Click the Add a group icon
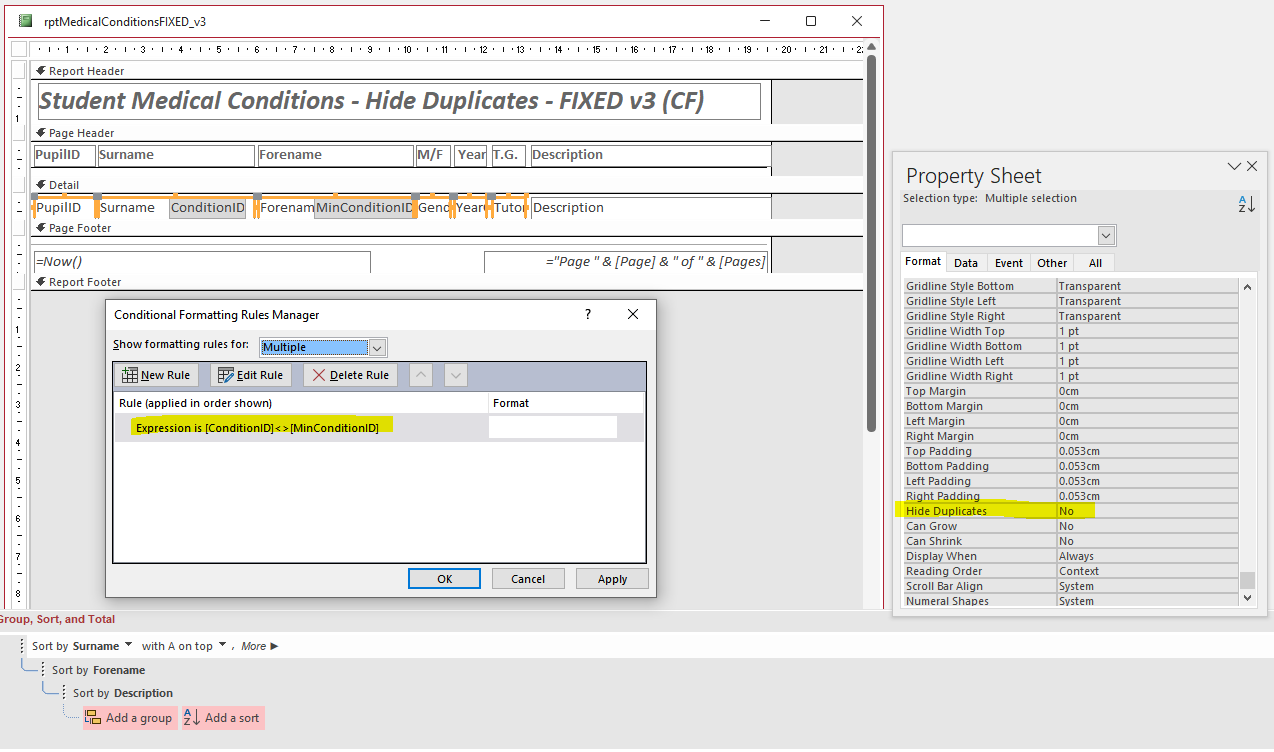Screen dimensions: 1274x752 93,718
